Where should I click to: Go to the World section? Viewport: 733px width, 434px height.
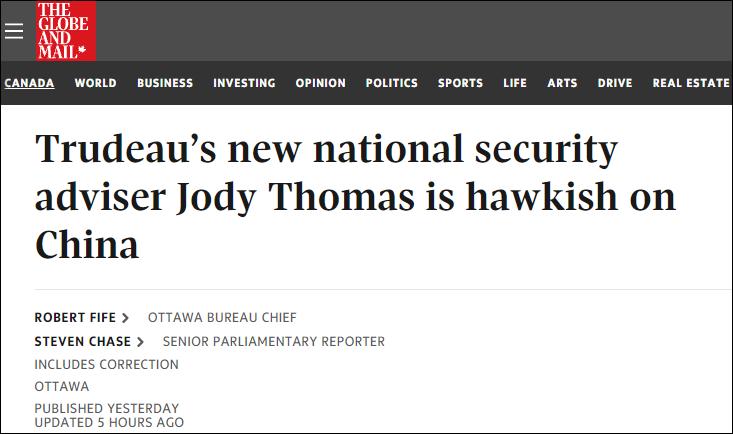pos(95,83)
